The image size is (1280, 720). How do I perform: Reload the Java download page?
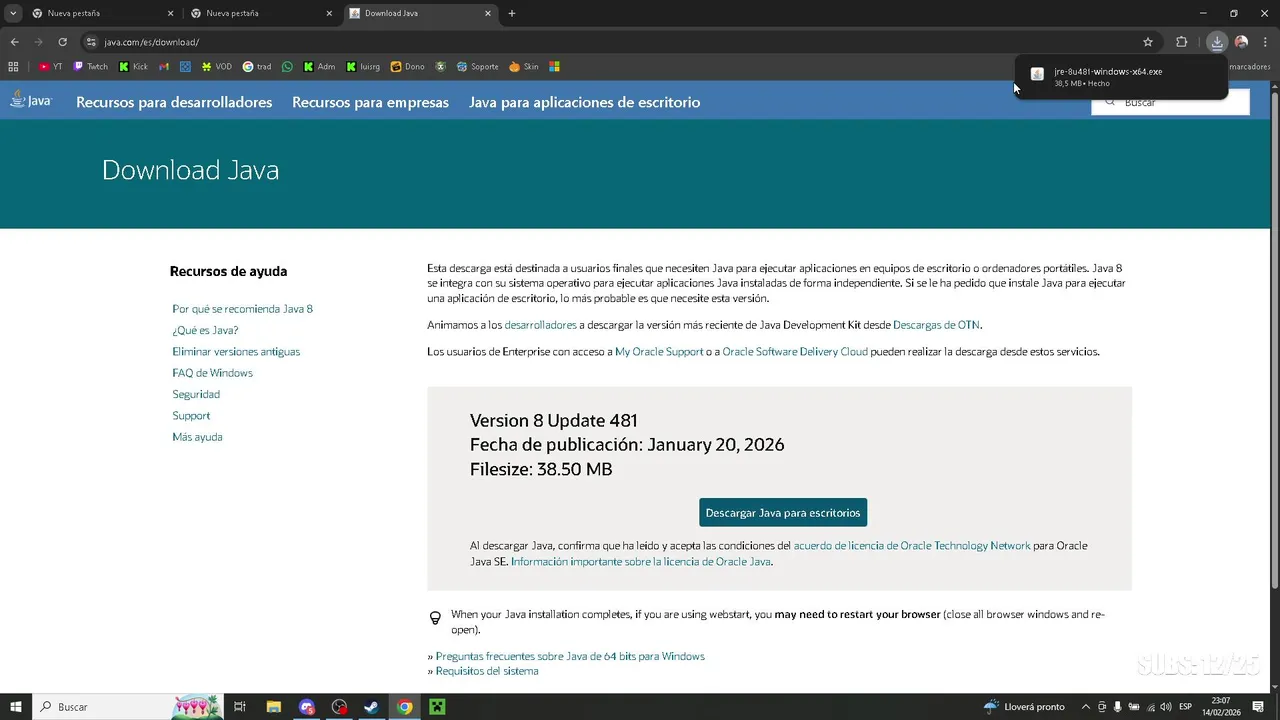coord(62,42)
